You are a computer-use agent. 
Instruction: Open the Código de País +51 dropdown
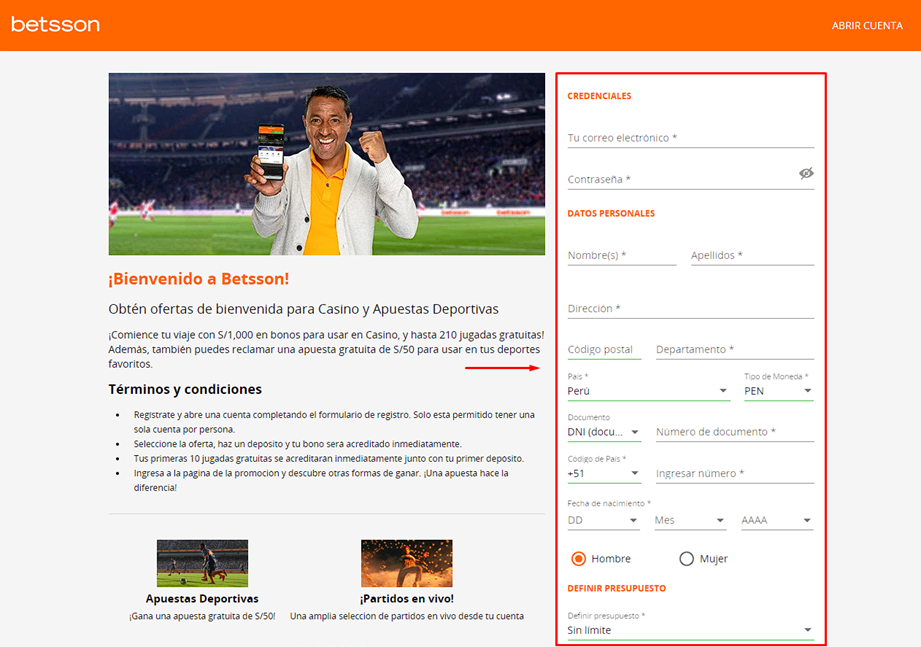click(x=604, y=473)
